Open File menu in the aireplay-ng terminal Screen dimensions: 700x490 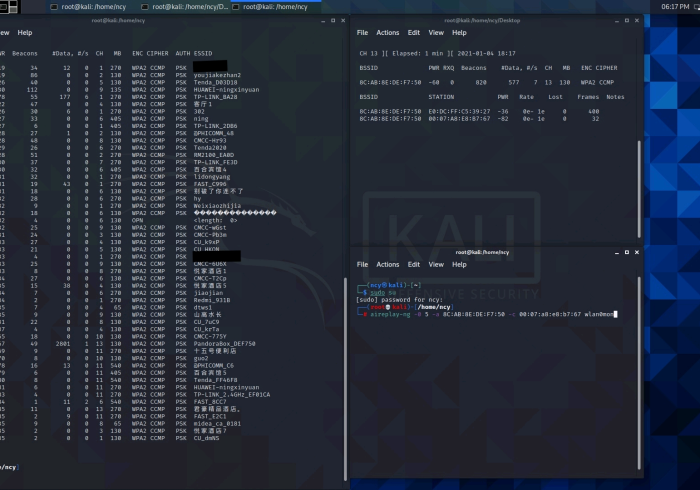tap(363, 265)
